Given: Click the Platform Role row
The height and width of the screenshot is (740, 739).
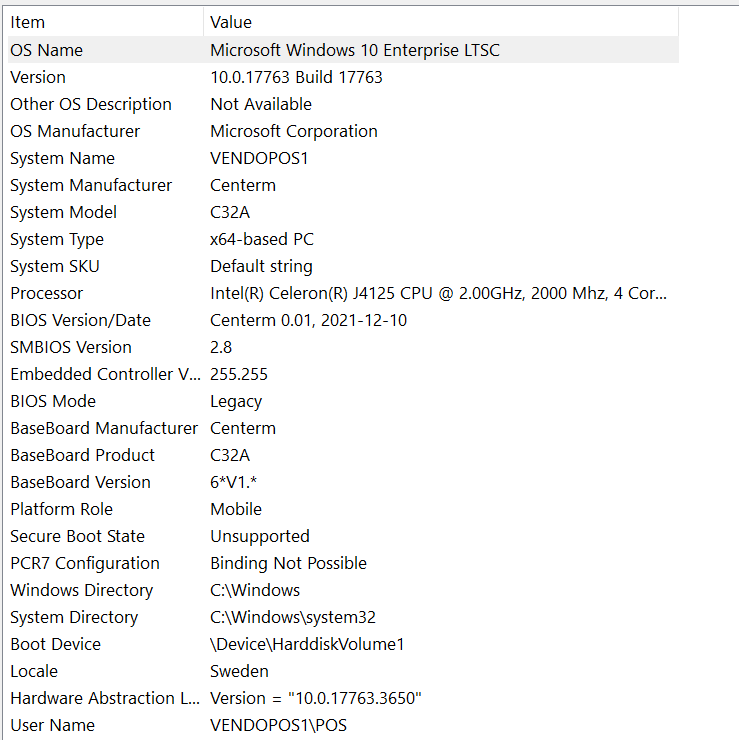Looking at the screenshot, I should (64, 509).
